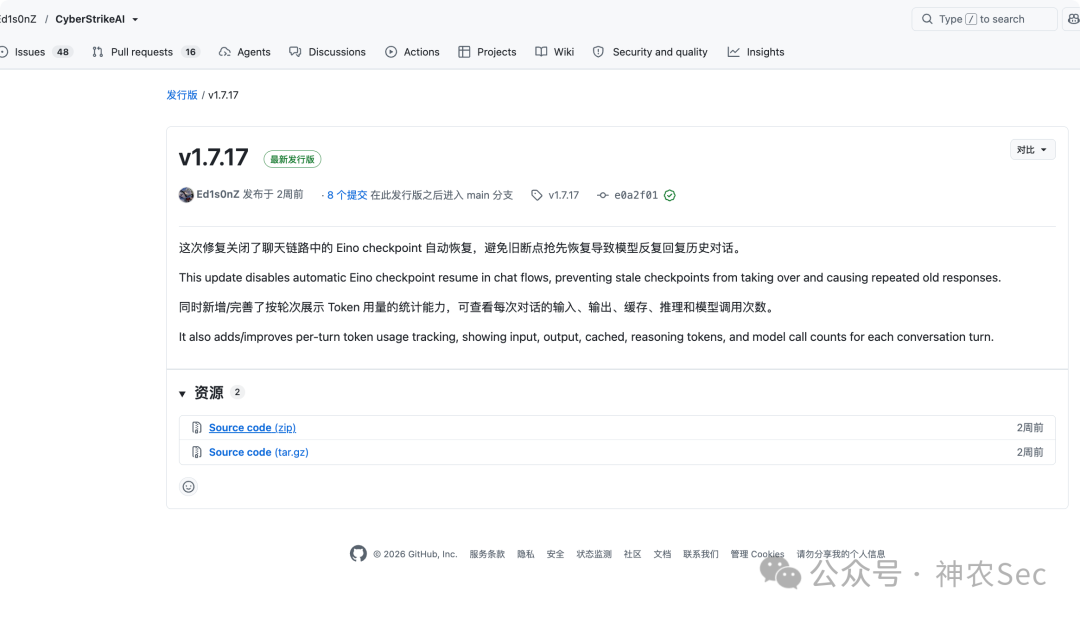
Task: Click the Issues count badge 48
Action: coord(63,52)
